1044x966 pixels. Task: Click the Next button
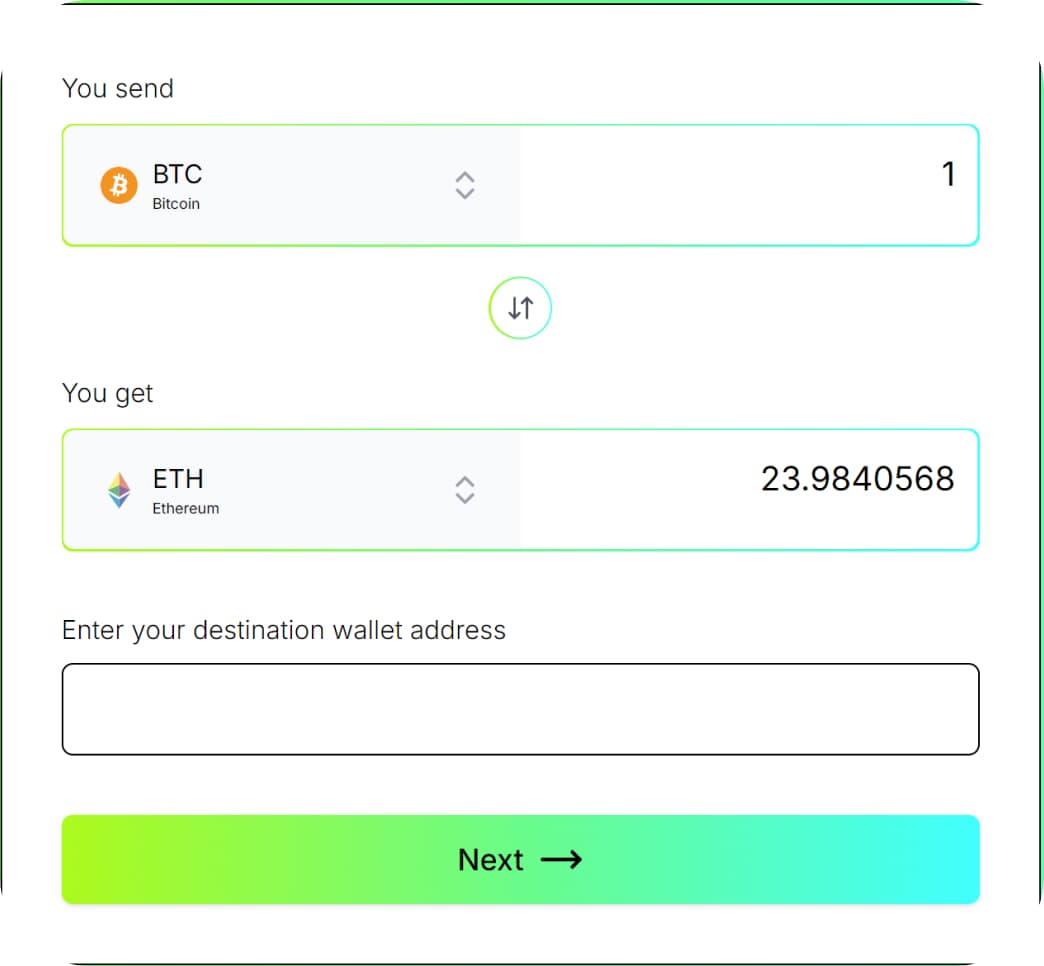[x=520, y=859]
